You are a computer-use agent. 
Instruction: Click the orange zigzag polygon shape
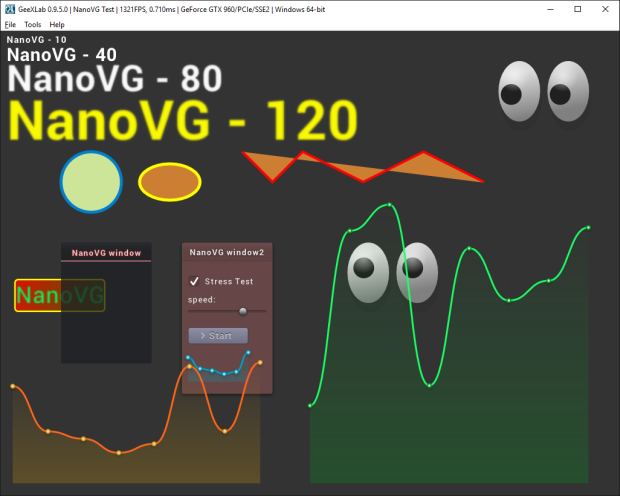pyautogui.click(x=363, y=167)
